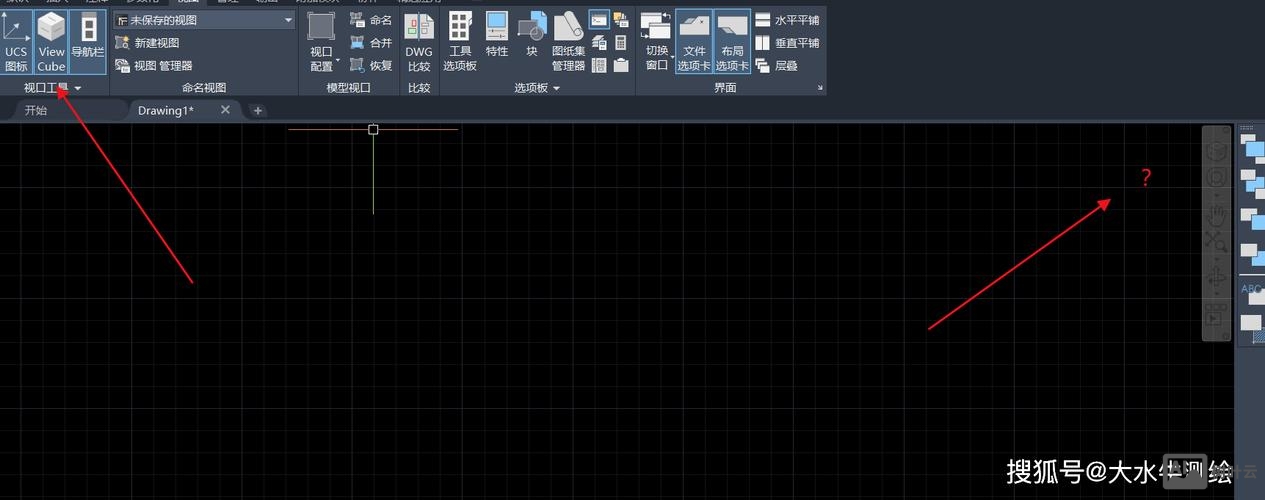
Task: Switch to the 开始 start tab
Action: [x=36, y=110]
